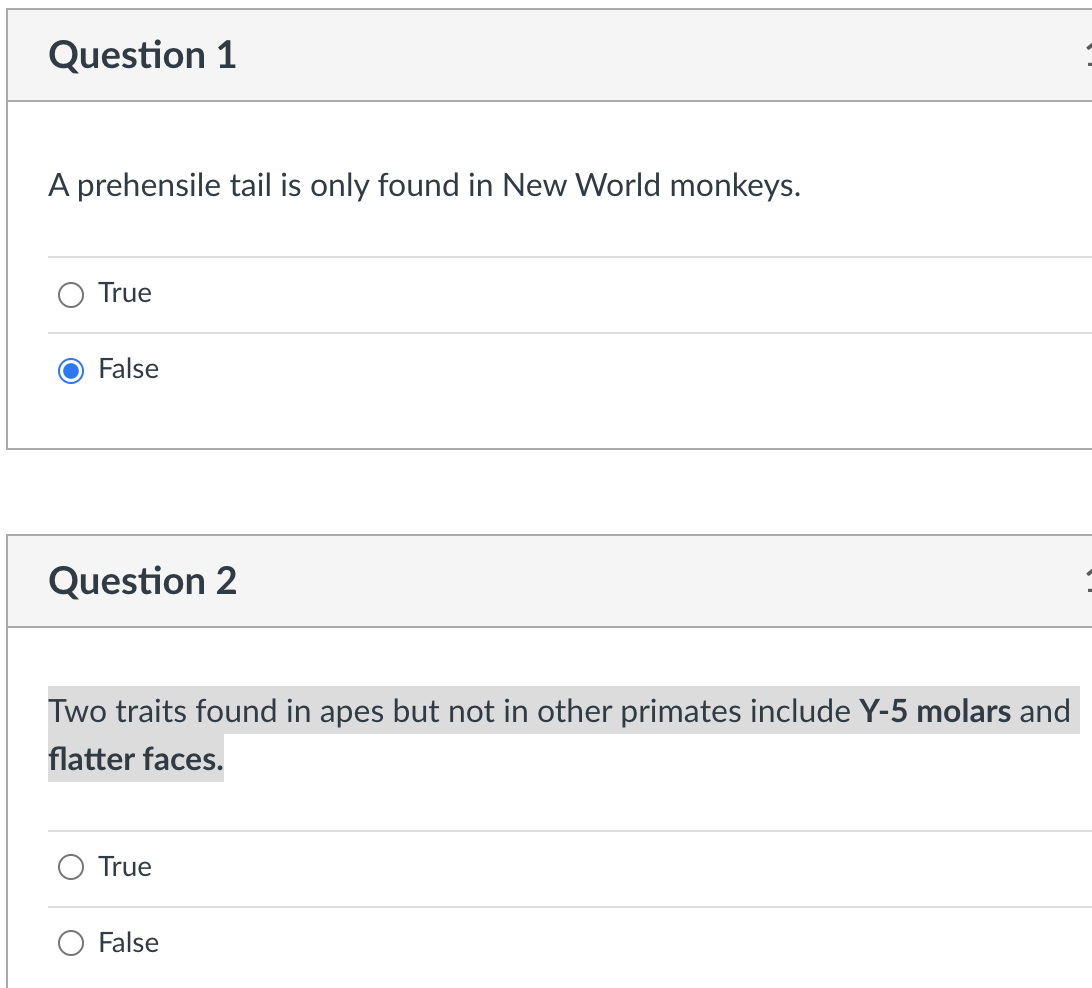This screenshot has height=988, width=1092.
Task: Click the True label in Question 1
Action: click(x=124, y=292)
